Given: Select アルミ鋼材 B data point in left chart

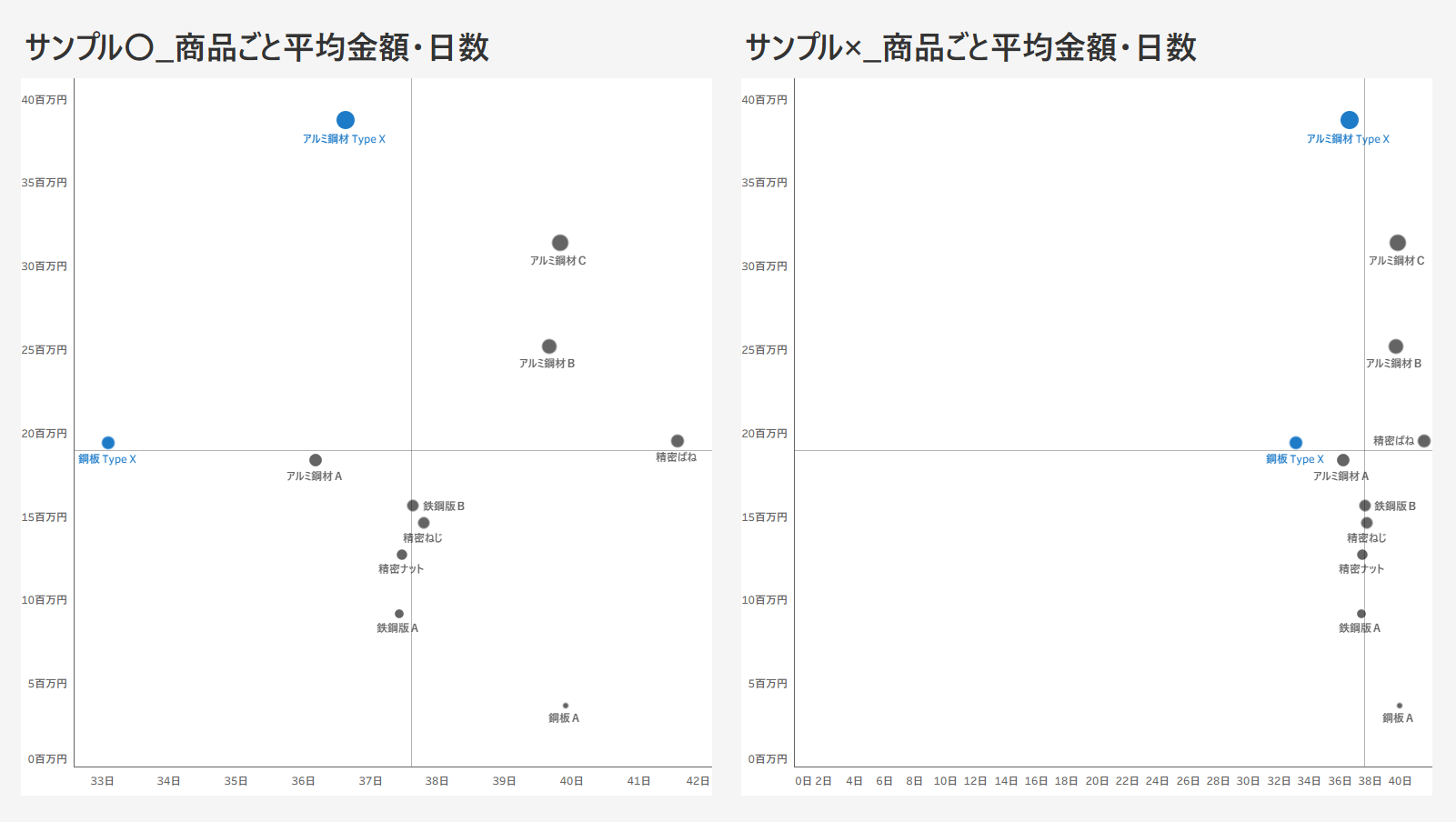Looking at the screenshot, I should (x=549, y=346).
